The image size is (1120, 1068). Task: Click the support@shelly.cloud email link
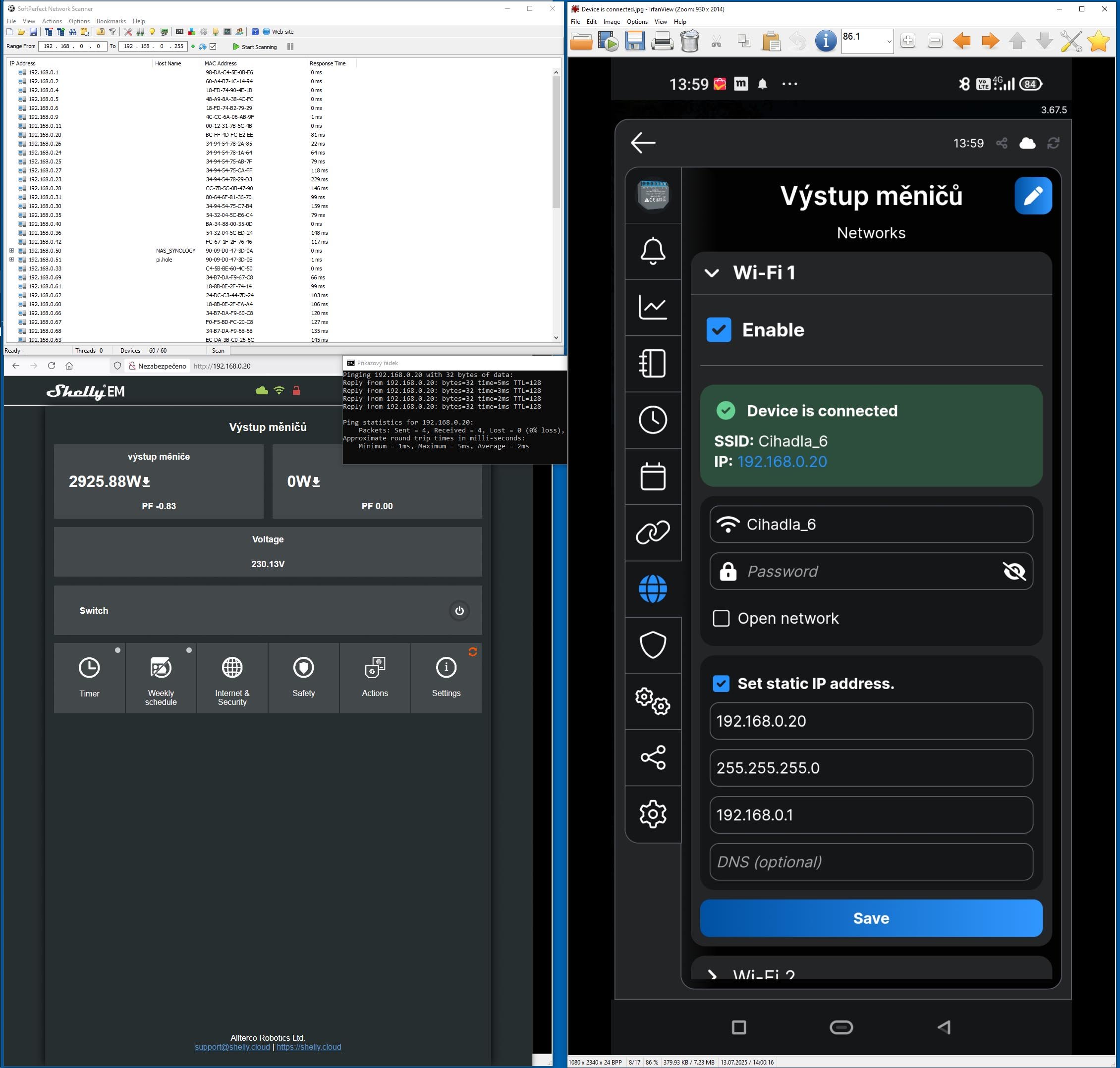coord(232,1047)
